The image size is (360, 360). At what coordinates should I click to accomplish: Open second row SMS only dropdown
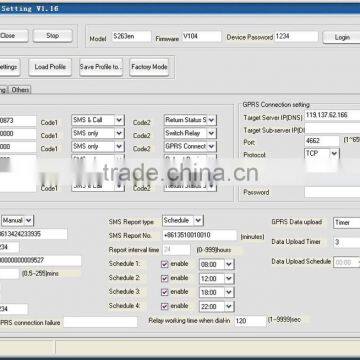98,133
